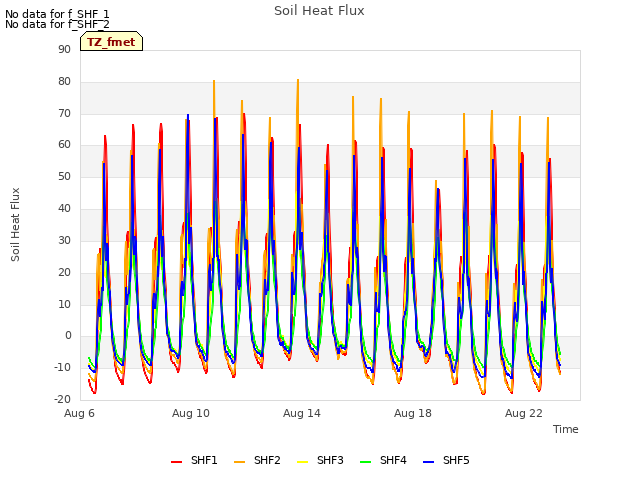Click the Time axis label
The width and height of the screenshot is (640, 480).
pyautogui.click(x=566, y=429)
